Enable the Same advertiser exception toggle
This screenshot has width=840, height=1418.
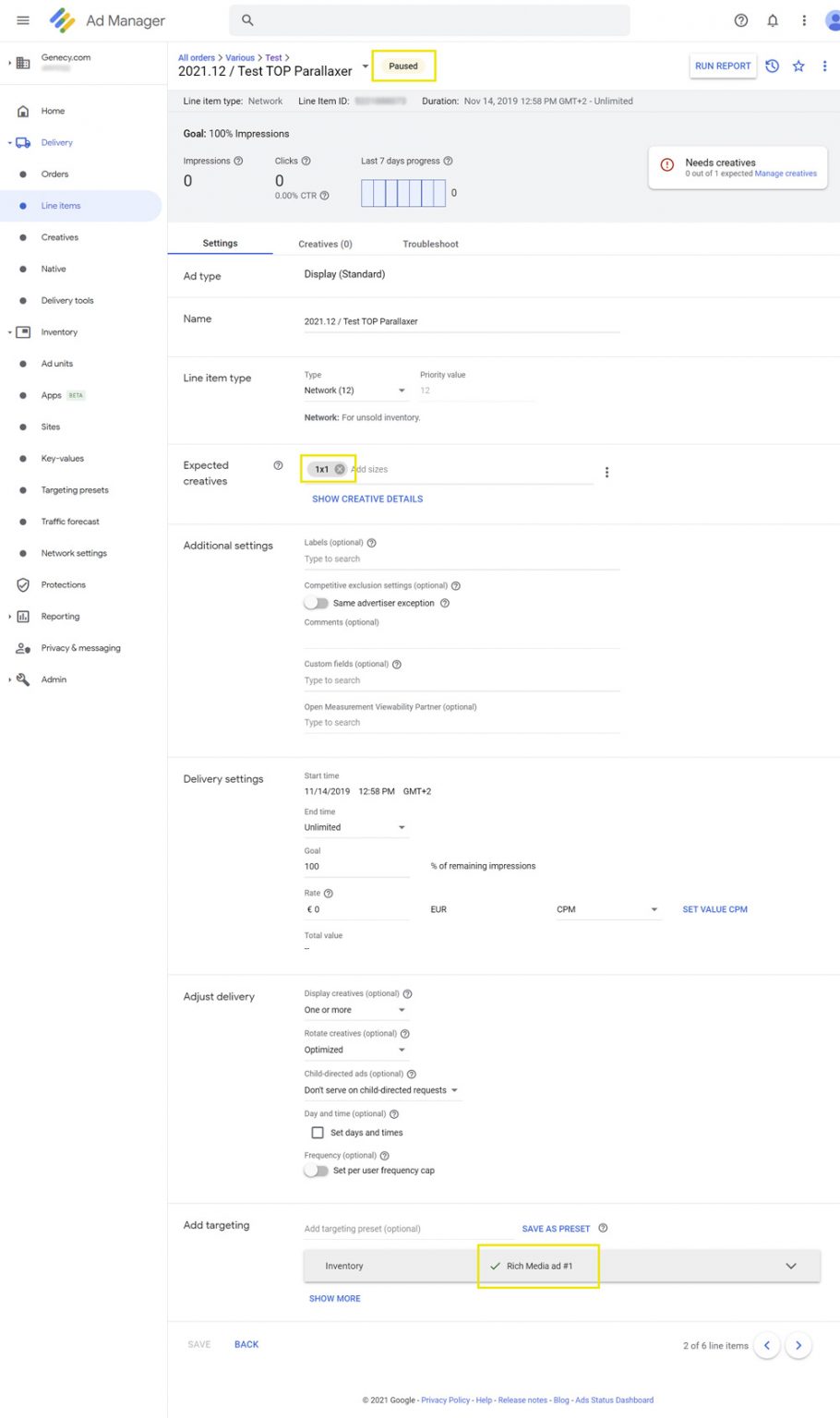317,603
